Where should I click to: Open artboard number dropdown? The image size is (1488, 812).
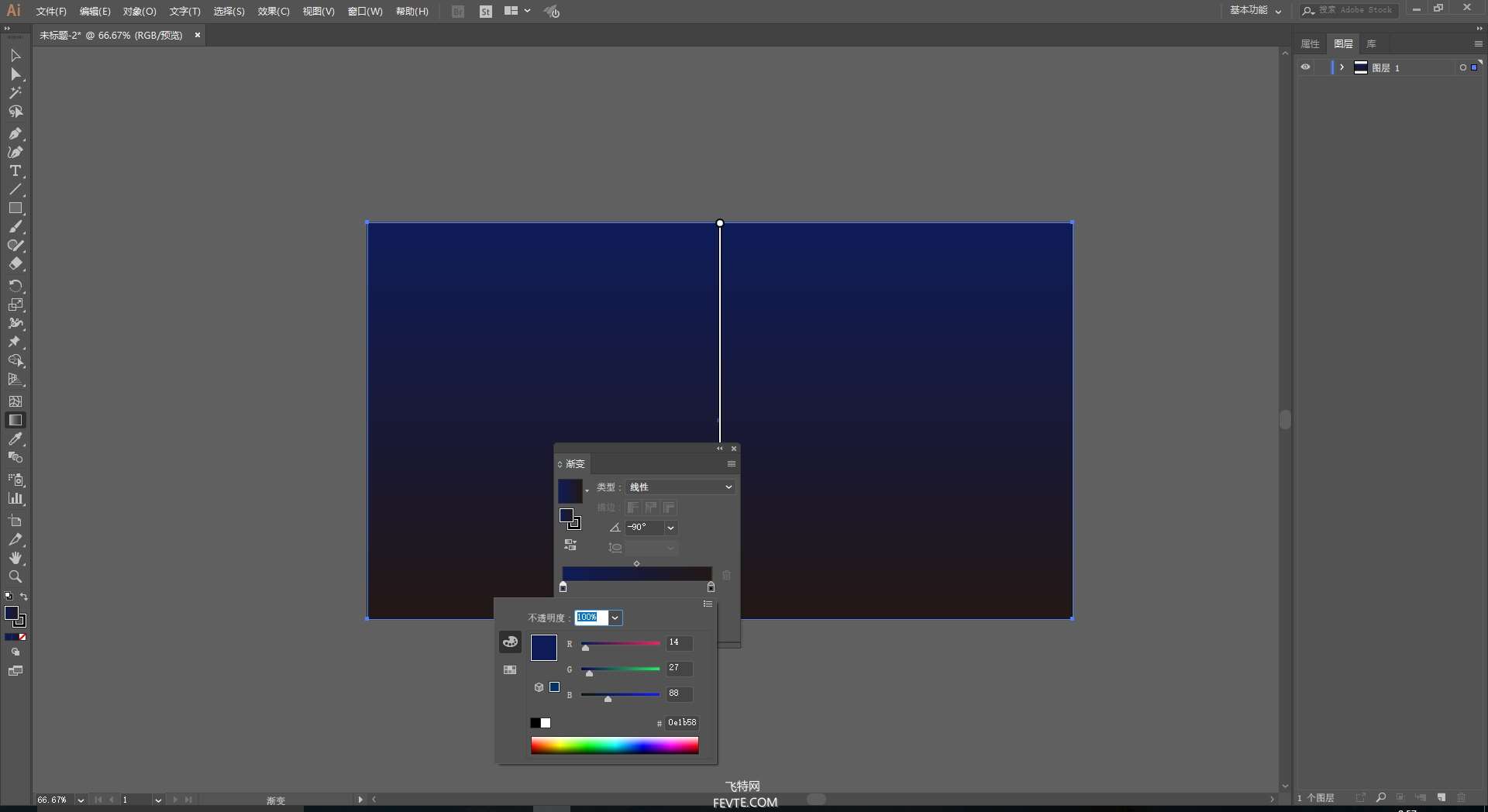pos(158,800)
